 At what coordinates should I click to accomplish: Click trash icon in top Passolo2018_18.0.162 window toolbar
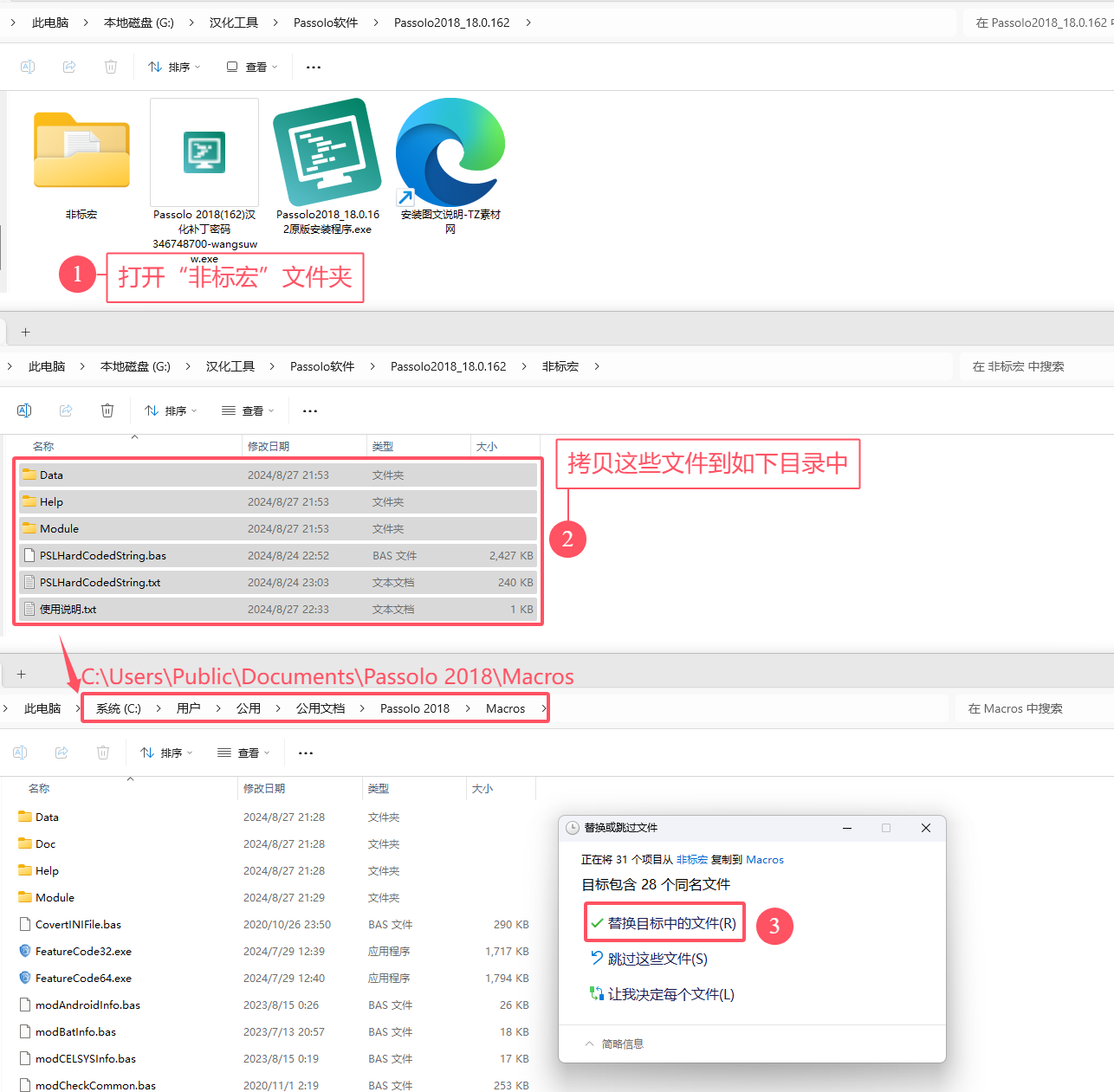coord(111,67)
